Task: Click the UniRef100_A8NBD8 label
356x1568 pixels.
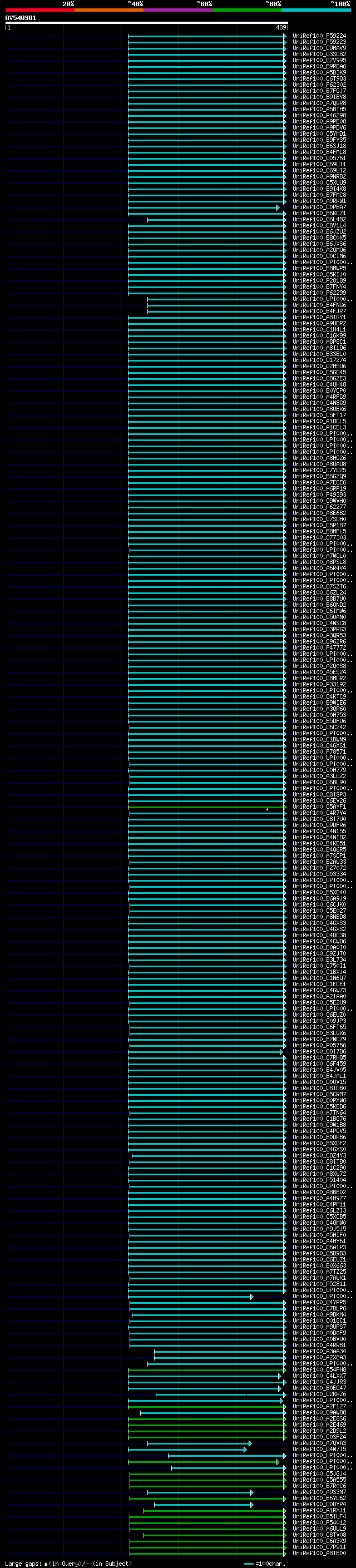Action: (319, 917)
